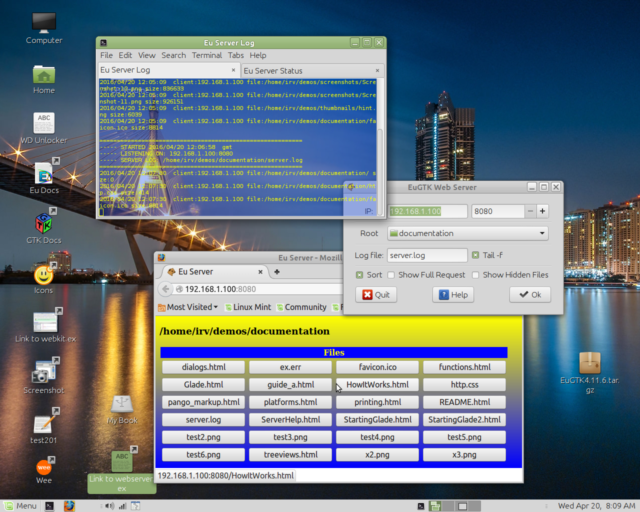Open the HowItWorks.html file button
The image size is (640, 512).
(377, 384)
